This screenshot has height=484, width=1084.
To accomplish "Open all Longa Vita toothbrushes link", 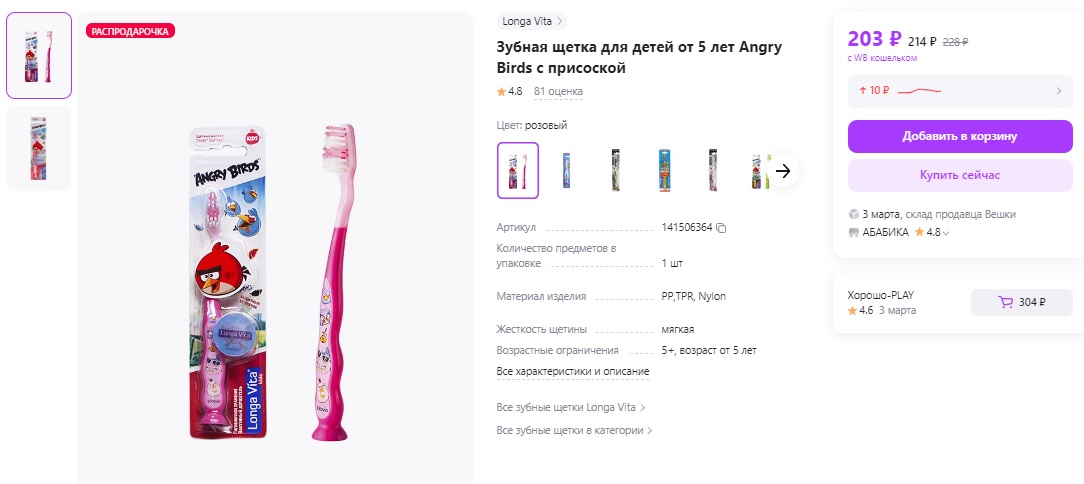I will [571, 408].
